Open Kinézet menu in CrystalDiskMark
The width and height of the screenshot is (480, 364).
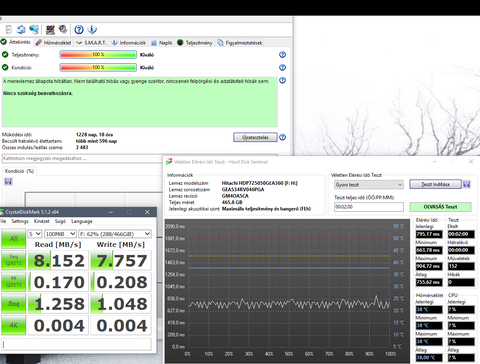(x=42, y=221)
